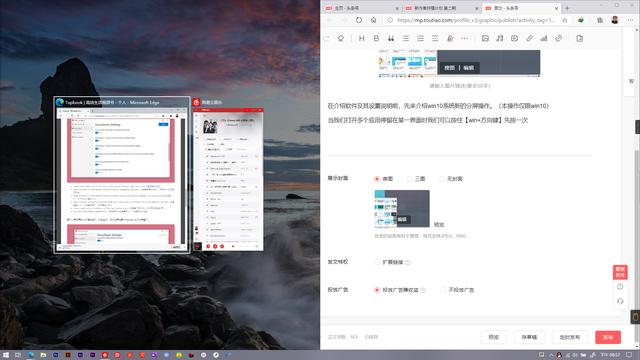Click the green extension icon in browser toolbar

pos(580,20)
